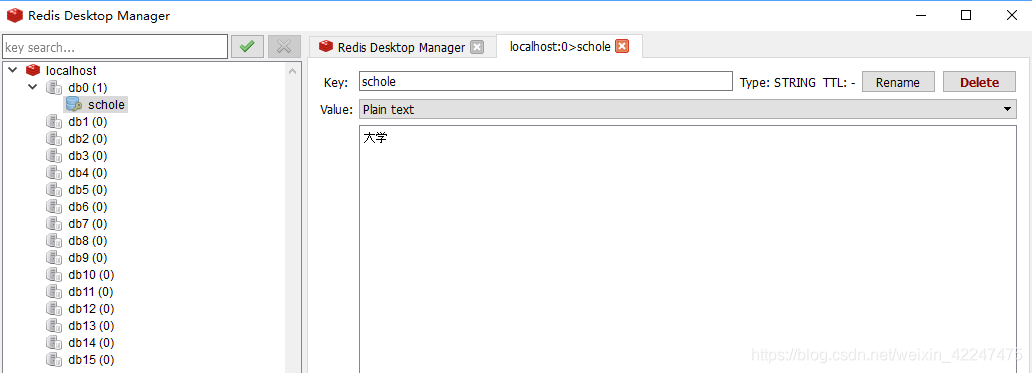Close the Redis Desktop Manager tab
Screen dimensions: 1032x373
pyautogui.click(x=477, y=47)
